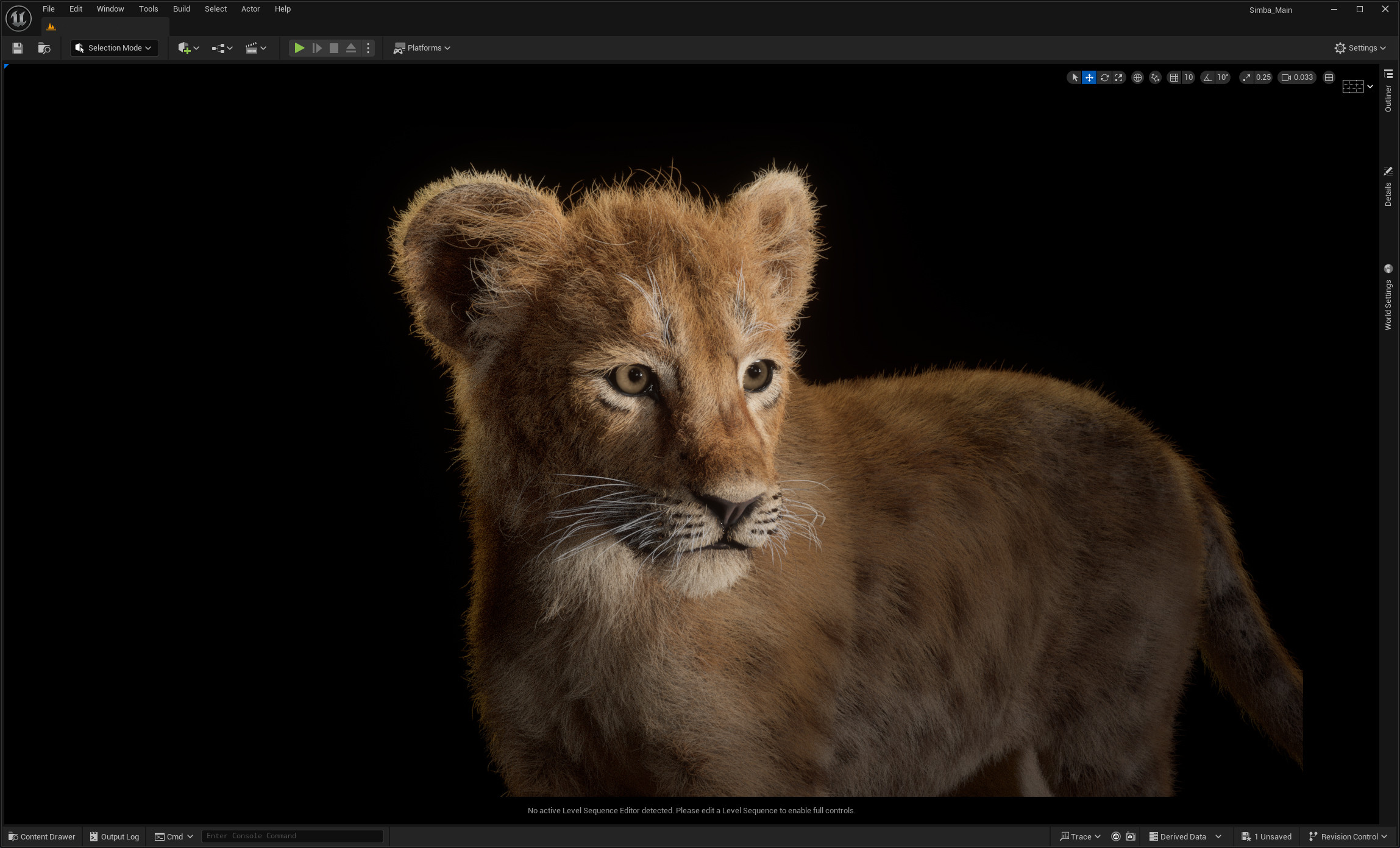
Task: Open the Trace dropdown
Action: pyautogui.click(x=1080, y=836)
